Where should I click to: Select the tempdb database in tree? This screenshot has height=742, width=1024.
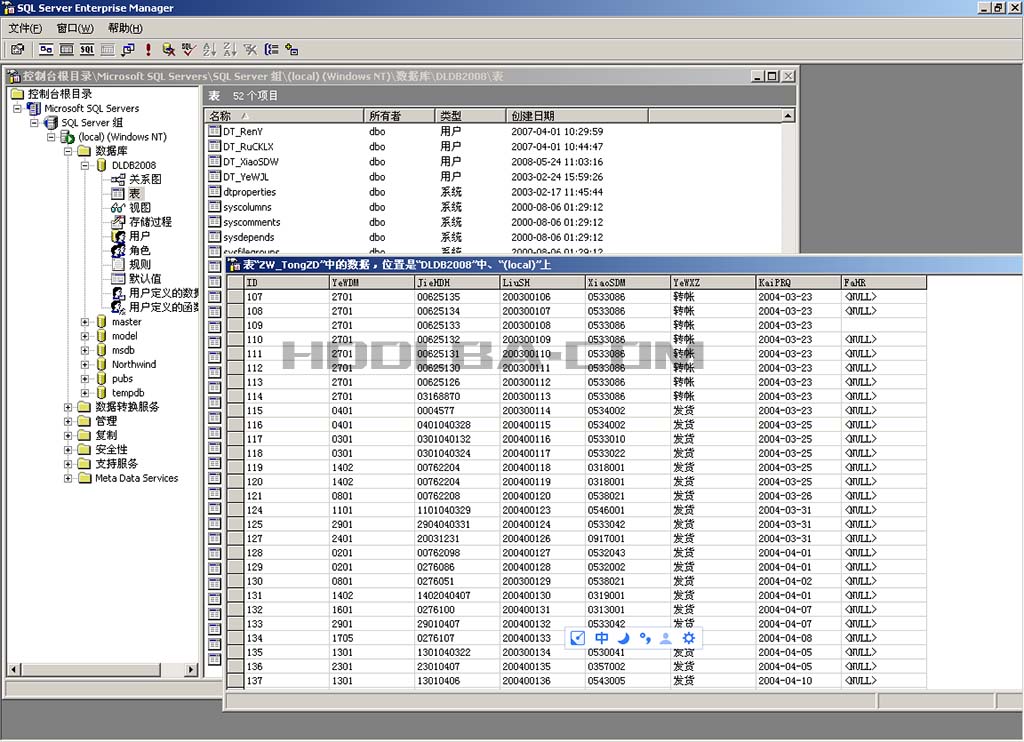[128, 393]
